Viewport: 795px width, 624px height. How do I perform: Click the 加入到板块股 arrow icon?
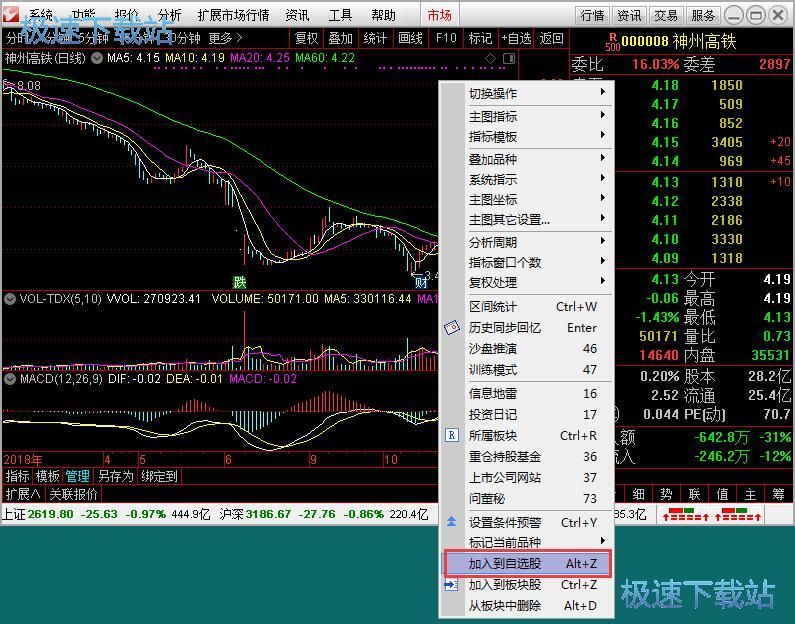pos(452,585)
